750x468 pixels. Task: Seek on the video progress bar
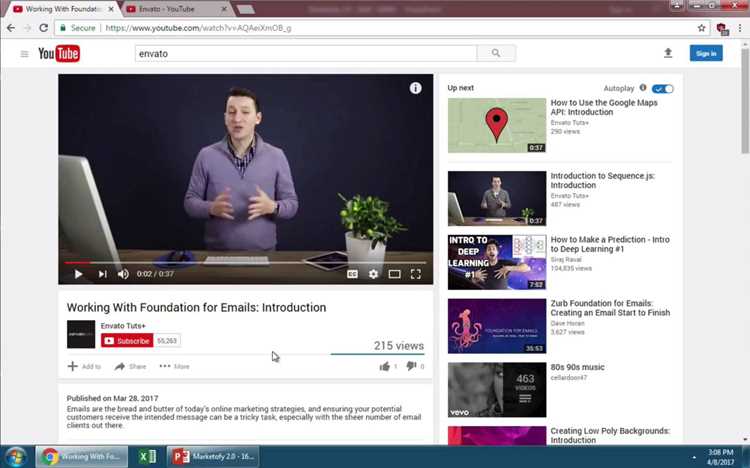click(245, 262)
